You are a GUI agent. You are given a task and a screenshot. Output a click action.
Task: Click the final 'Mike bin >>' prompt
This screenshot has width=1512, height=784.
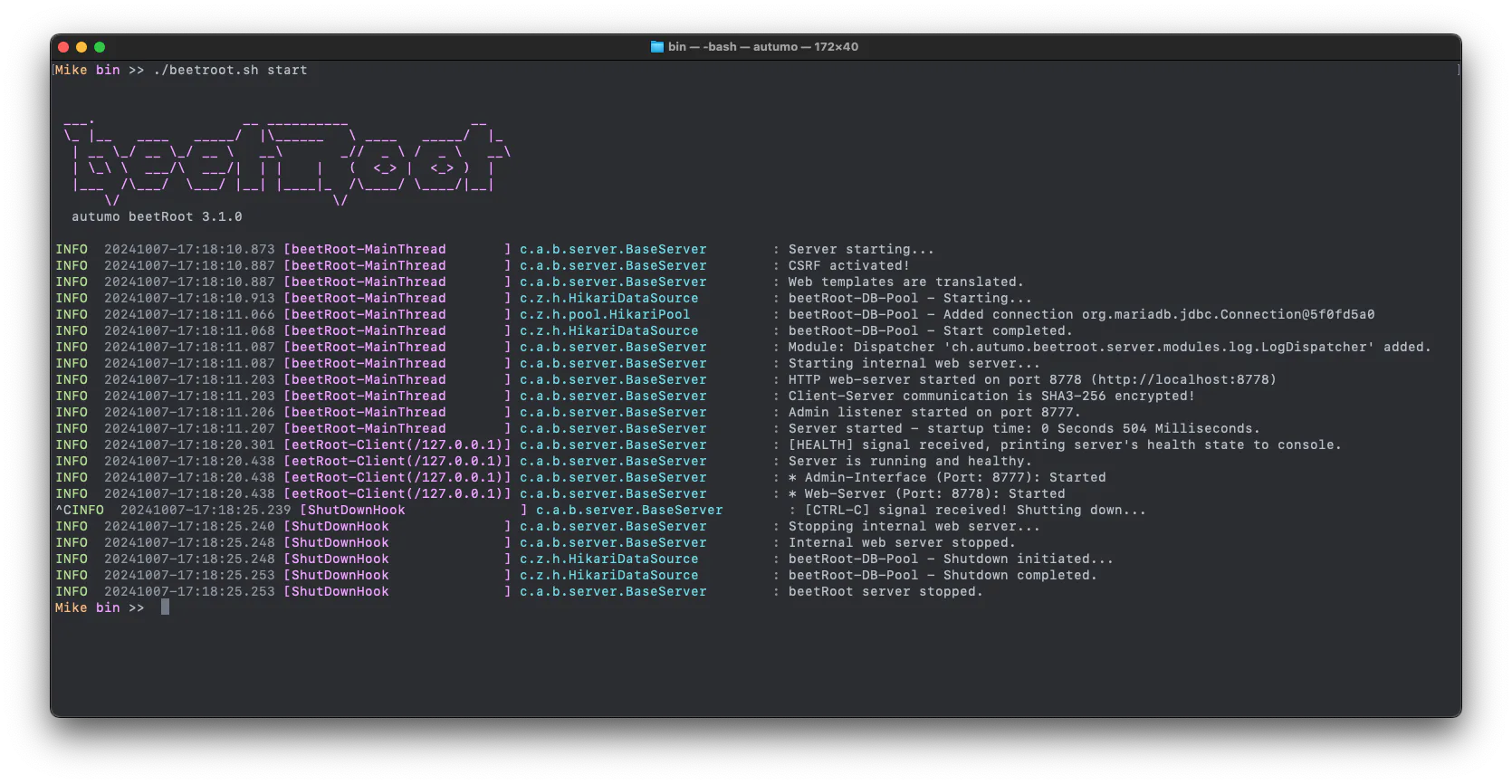100,607
